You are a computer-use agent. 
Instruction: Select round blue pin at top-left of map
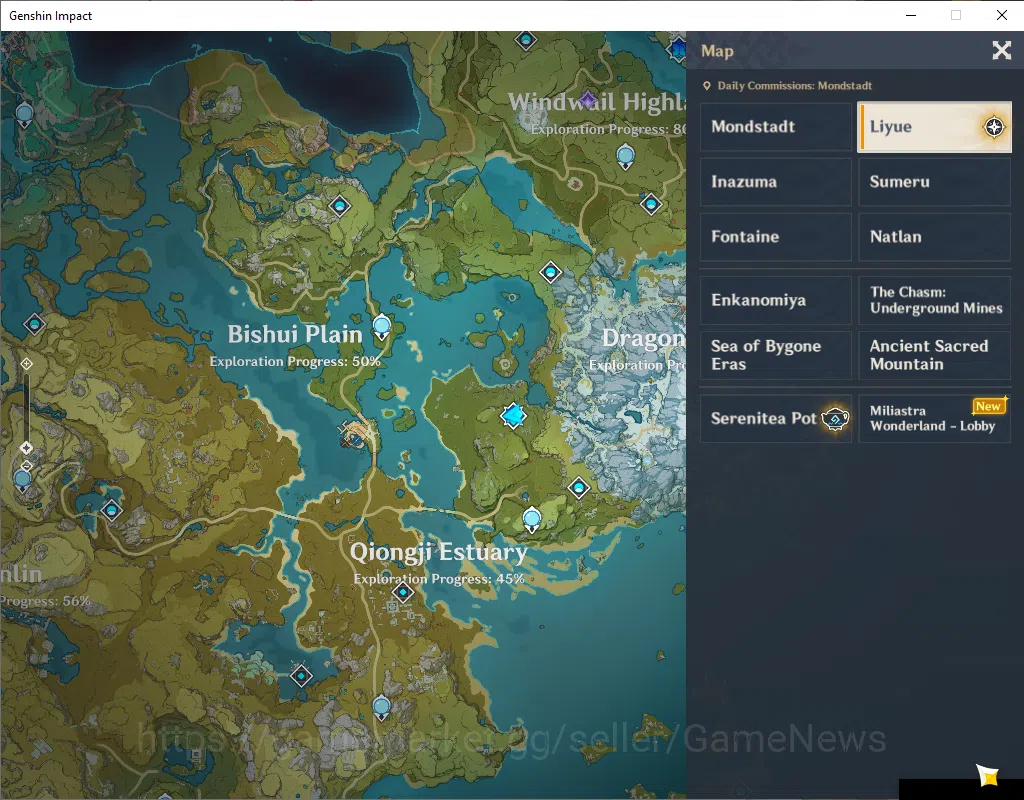tap(25, 116)
